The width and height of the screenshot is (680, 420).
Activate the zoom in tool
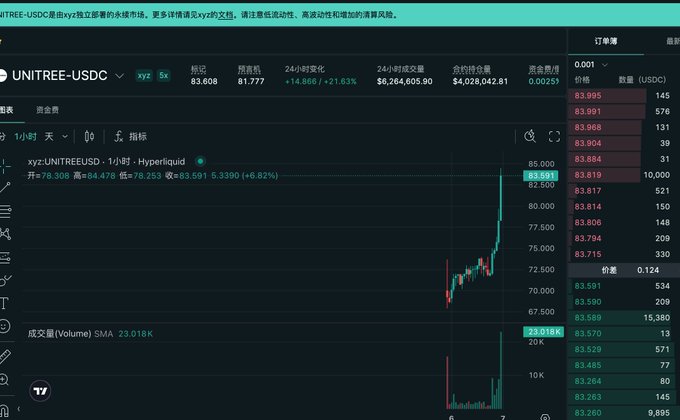tap(4, 380)
